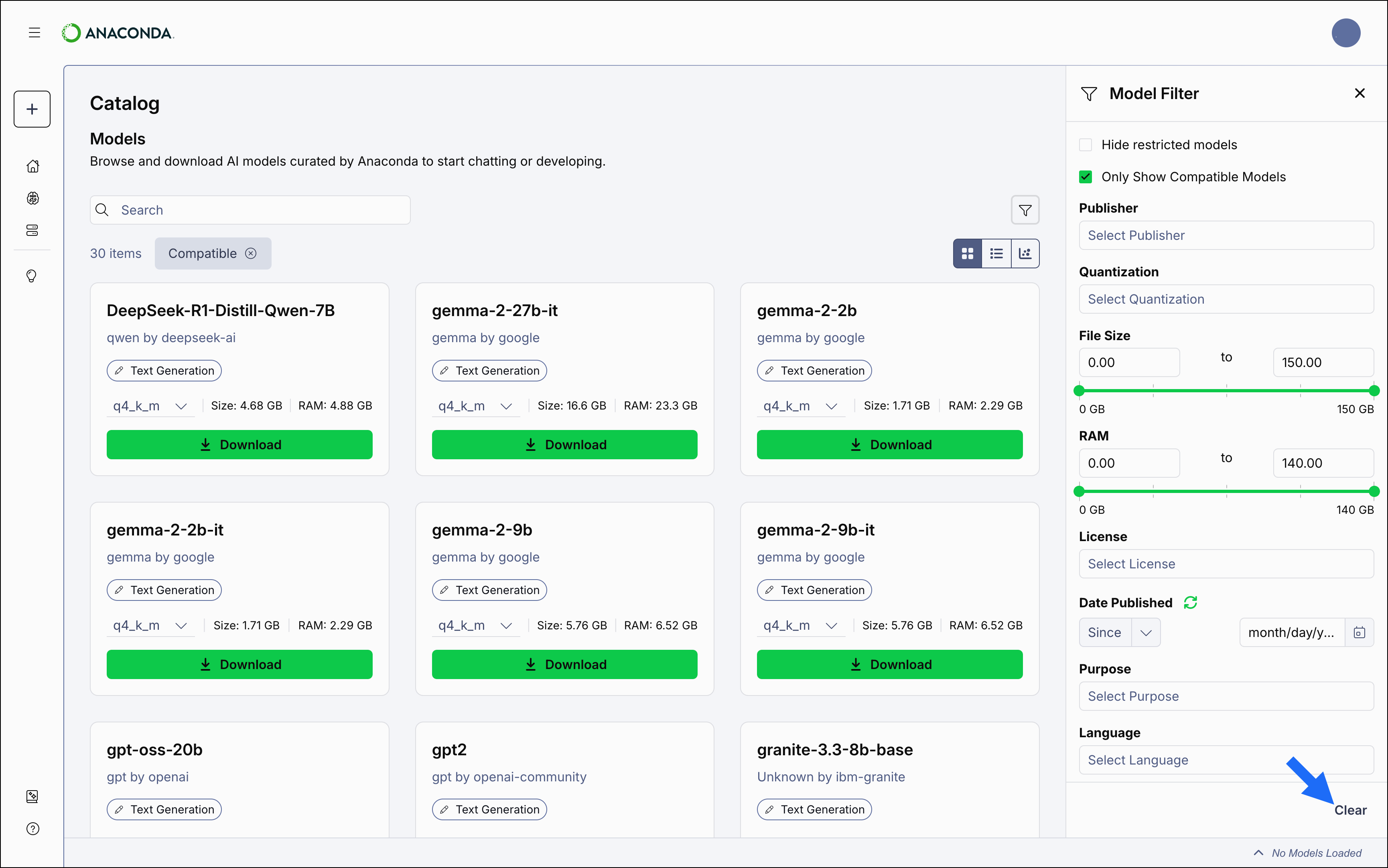This screenshot has height=868, width=1388.
Task: Download the gemma-2-27b-it model
Action: point(565,444)
